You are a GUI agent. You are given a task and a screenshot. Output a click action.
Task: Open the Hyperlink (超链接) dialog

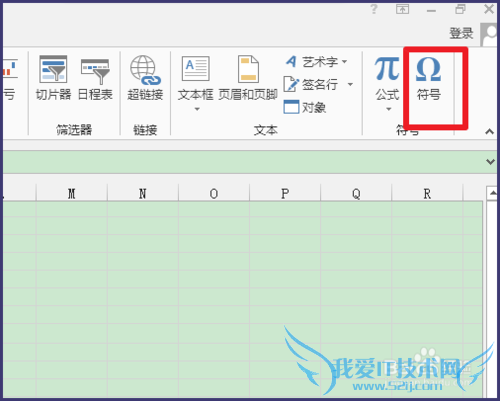(x=145, y=78)
